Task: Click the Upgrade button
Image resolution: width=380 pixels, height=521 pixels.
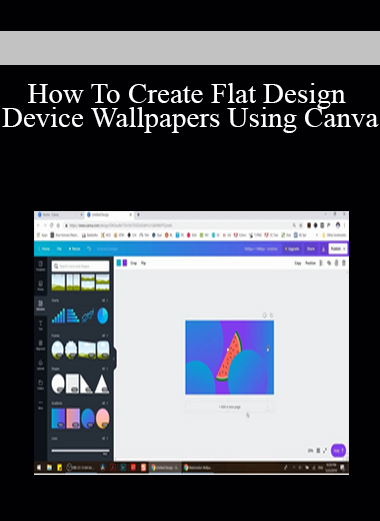Action: (x=292, y=249)
